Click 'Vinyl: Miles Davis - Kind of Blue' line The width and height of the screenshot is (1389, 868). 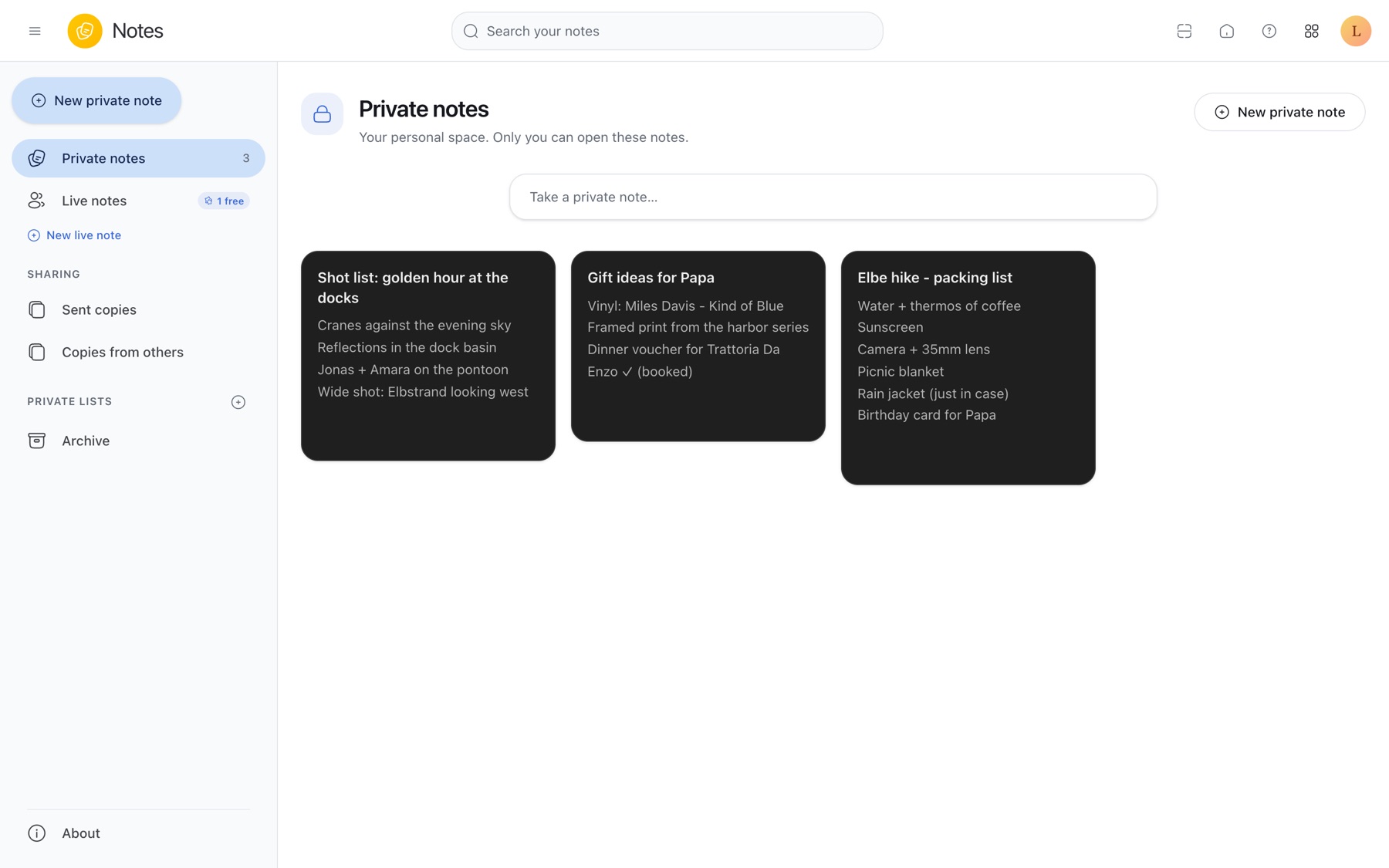coord(685,306)
